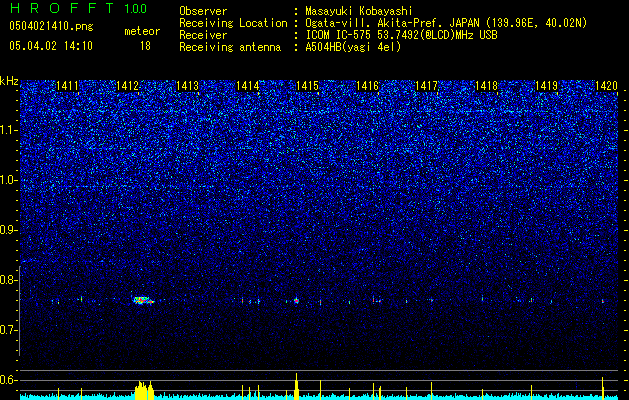Click the 1.1 kHz frequency label
629x400 pixels.
[x=8, y=130]
